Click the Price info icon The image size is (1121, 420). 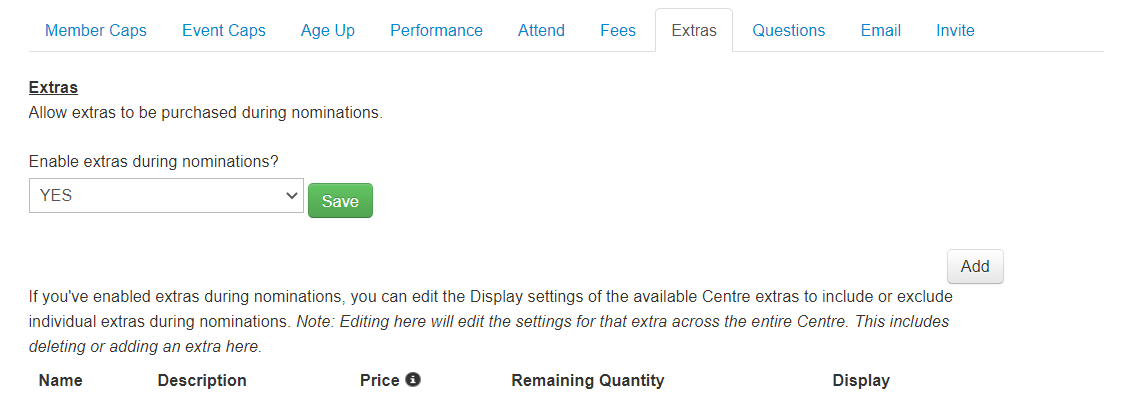coord(413,379)
